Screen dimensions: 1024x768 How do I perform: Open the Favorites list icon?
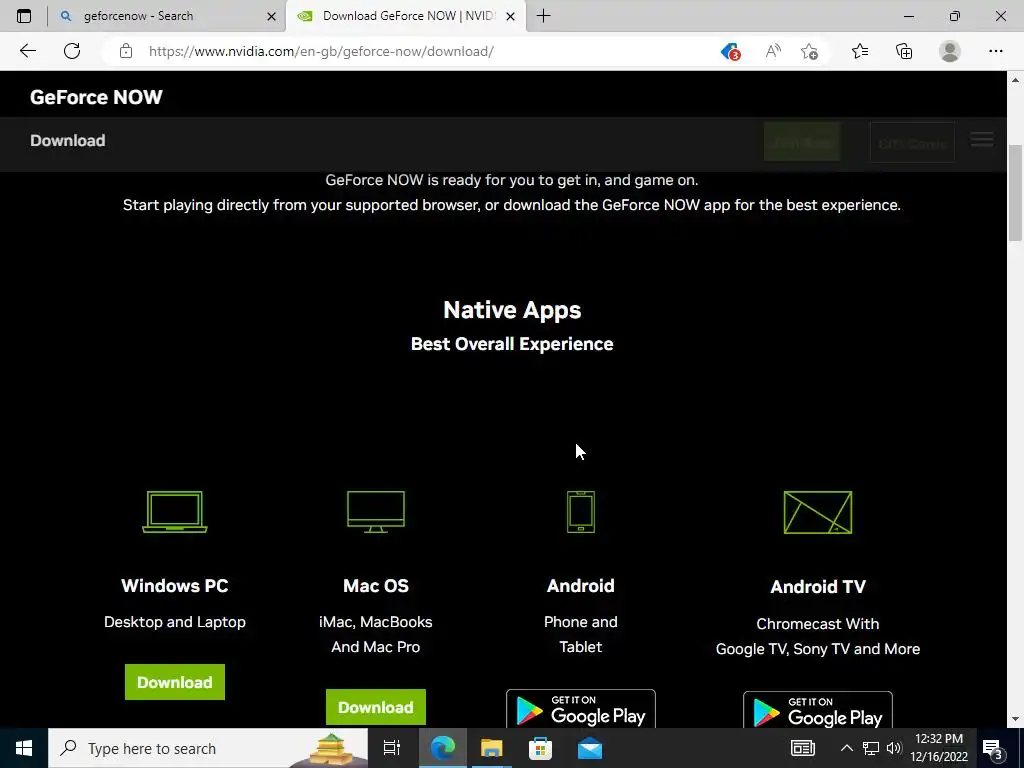click(860, 51)
